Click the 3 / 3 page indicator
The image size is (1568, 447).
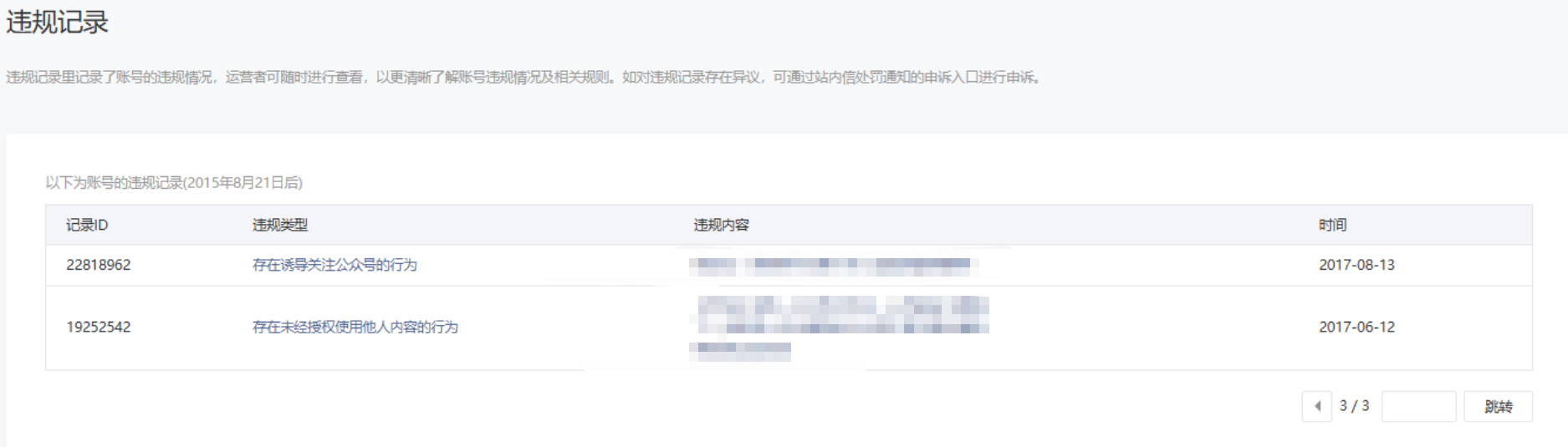tap(1354, 406)
